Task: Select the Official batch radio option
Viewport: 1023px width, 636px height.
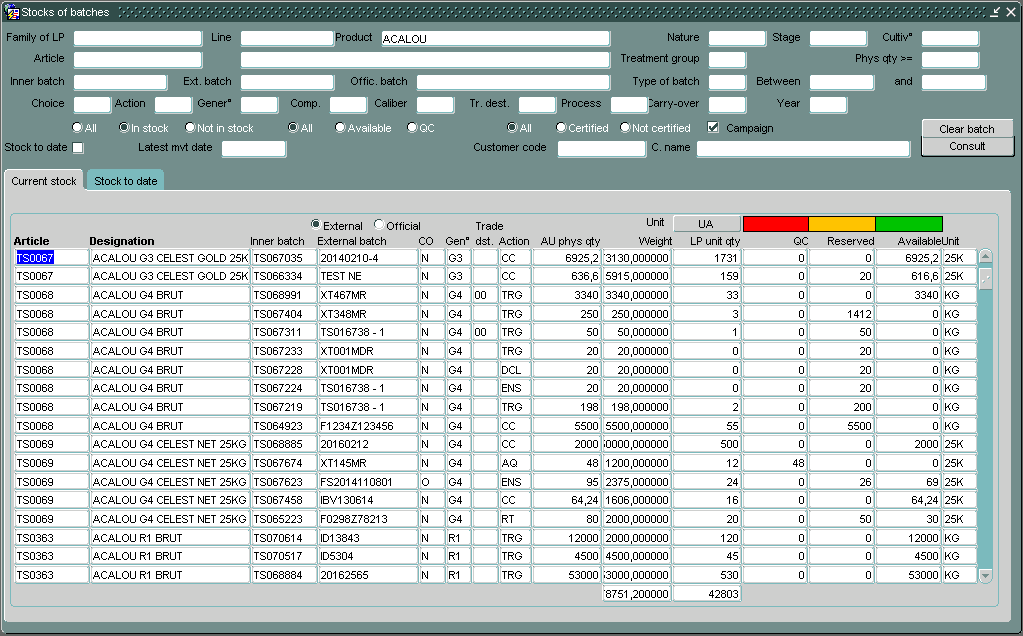Action: [x=379, y=224]
